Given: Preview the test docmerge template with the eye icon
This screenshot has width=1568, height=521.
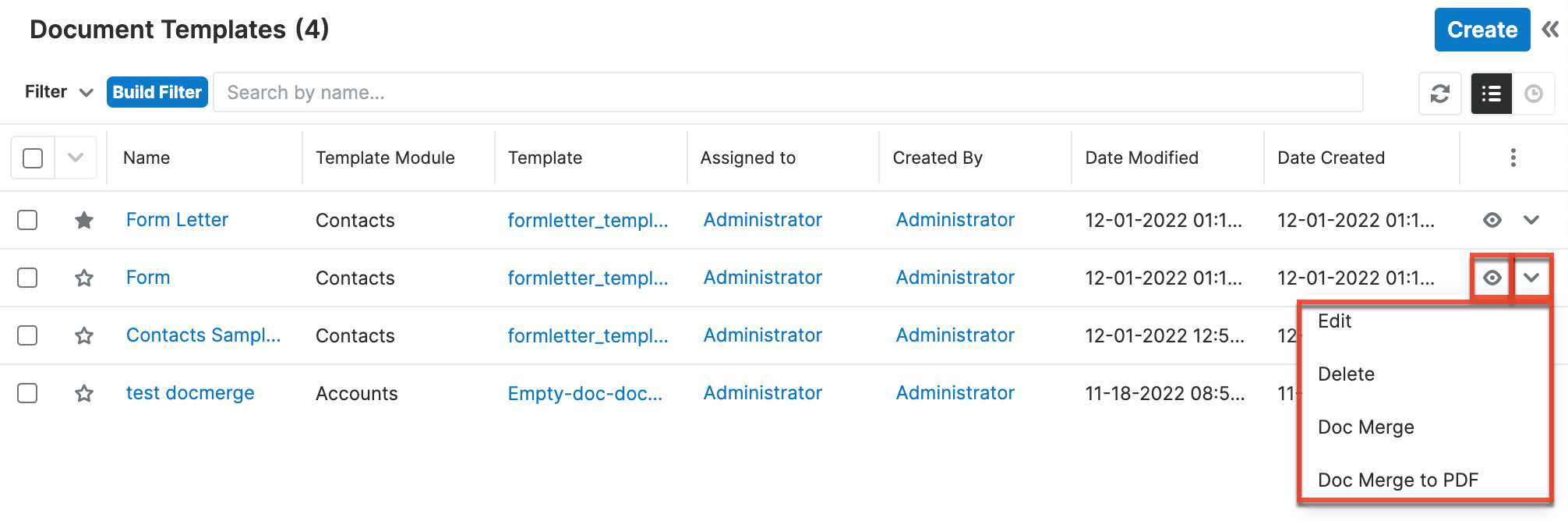Looking at the screenshot, I should pos(1491,393).
